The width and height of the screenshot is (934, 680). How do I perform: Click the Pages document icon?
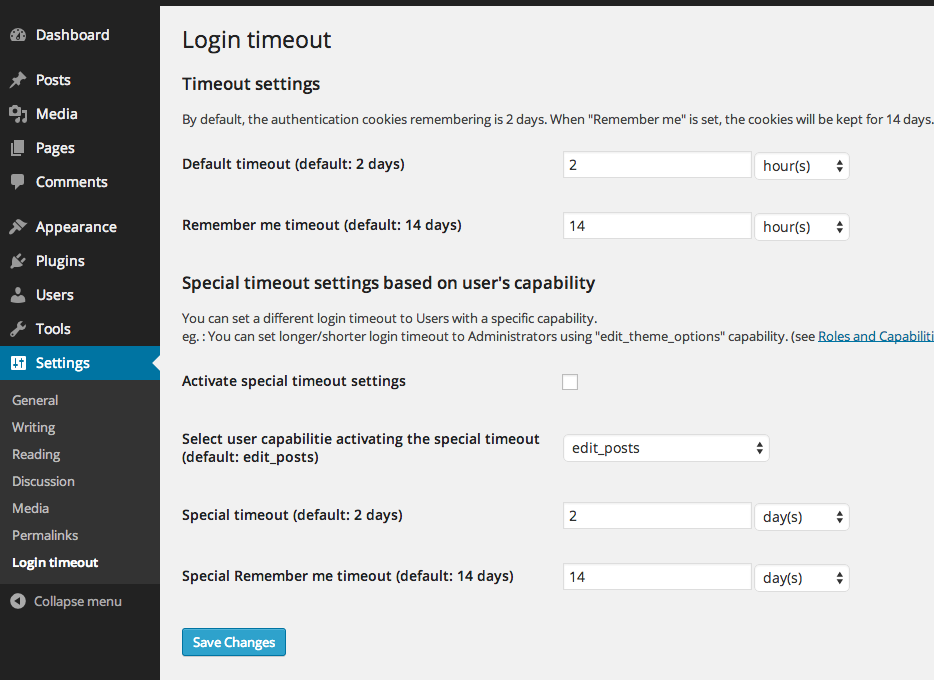click(18, 148)
